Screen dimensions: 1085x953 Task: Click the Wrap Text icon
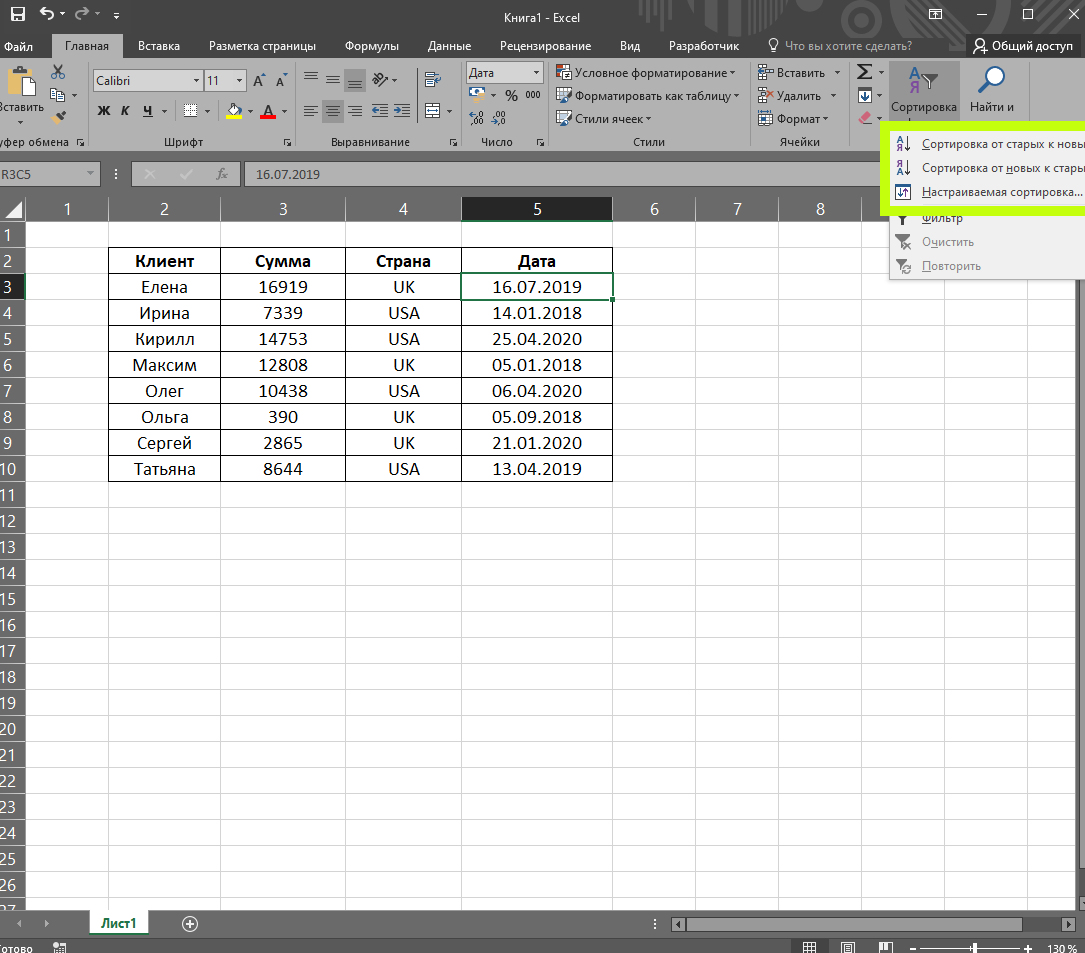(x=433, y=80)
